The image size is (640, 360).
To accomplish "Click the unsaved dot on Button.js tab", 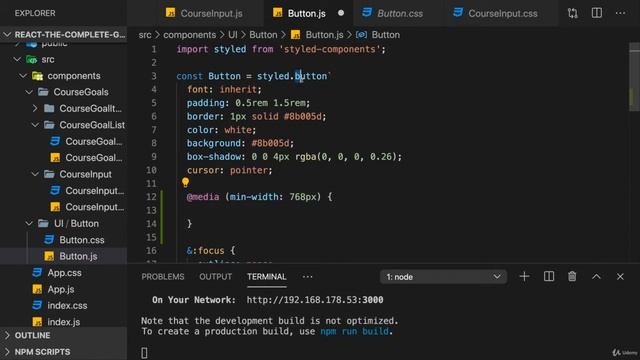I will [x=341, y=13].
